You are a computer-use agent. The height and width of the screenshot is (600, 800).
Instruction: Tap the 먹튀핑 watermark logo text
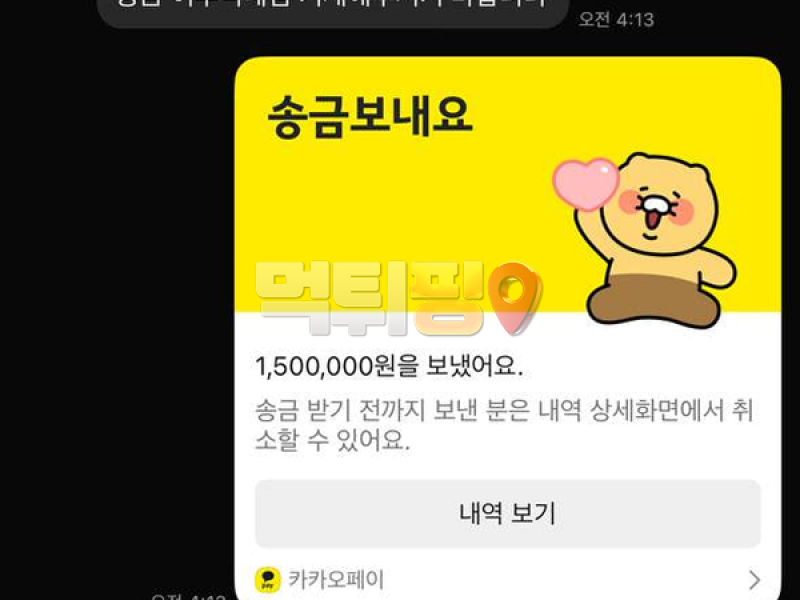(x=370, y=298)
